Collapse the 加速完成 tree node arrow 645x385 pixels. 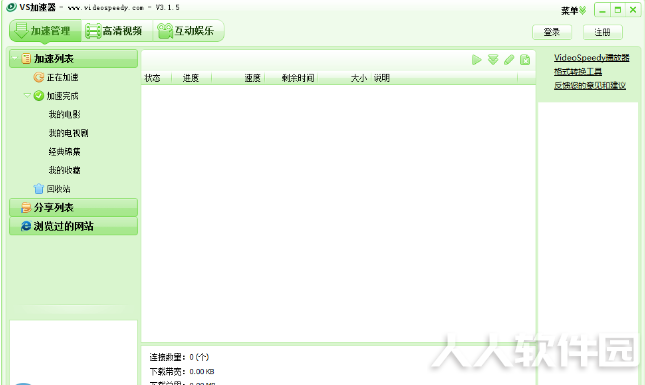click(27, 95)
